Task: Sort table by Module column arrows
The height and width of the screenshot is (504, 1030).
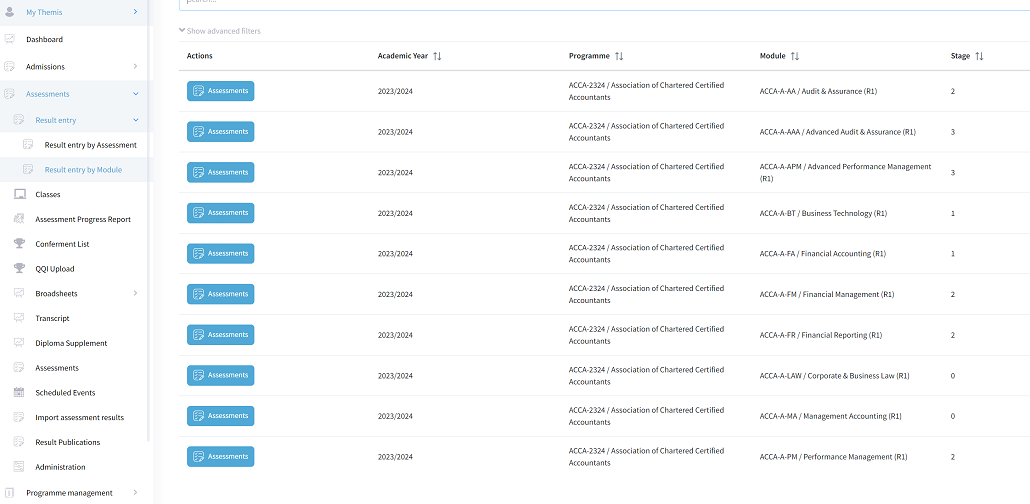Action: 795,57
